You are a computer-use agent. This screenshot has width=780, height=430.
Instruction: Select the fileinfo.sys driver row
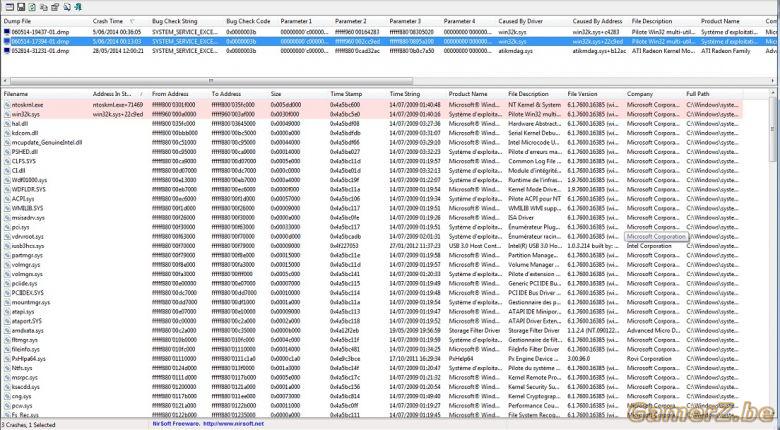coord(372,350)
